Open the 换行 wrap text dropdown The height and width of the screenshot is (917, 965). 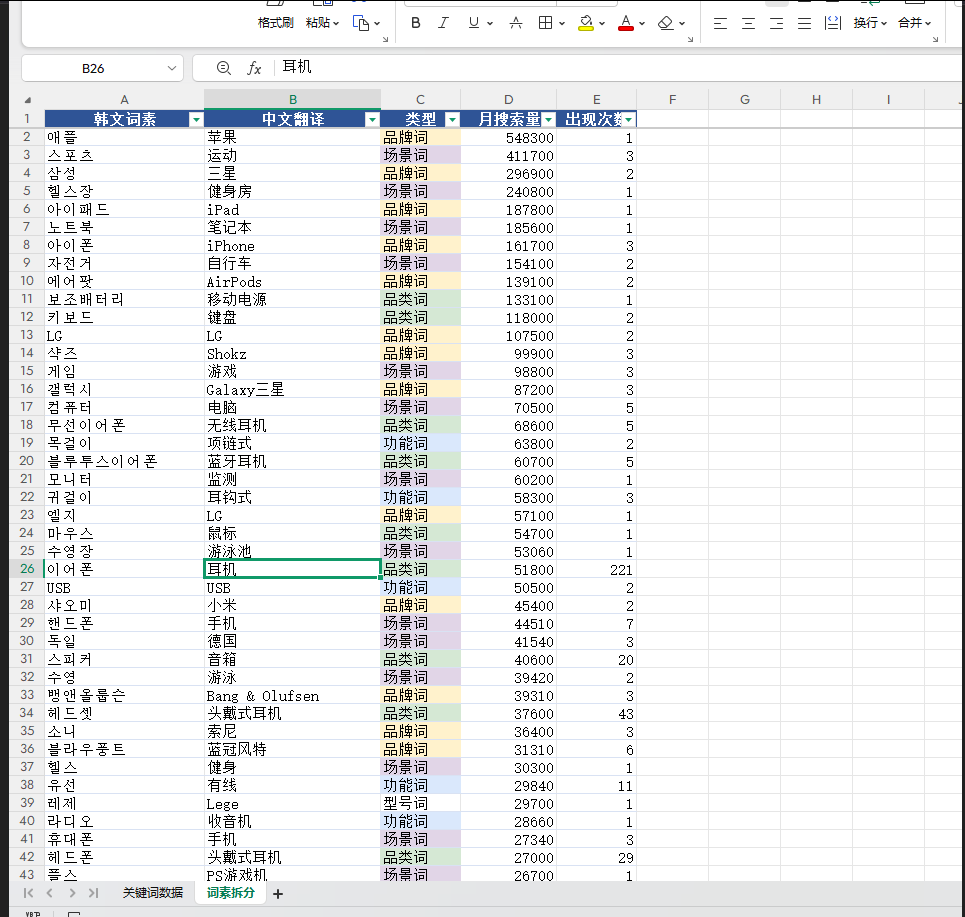tap(870, 23)
